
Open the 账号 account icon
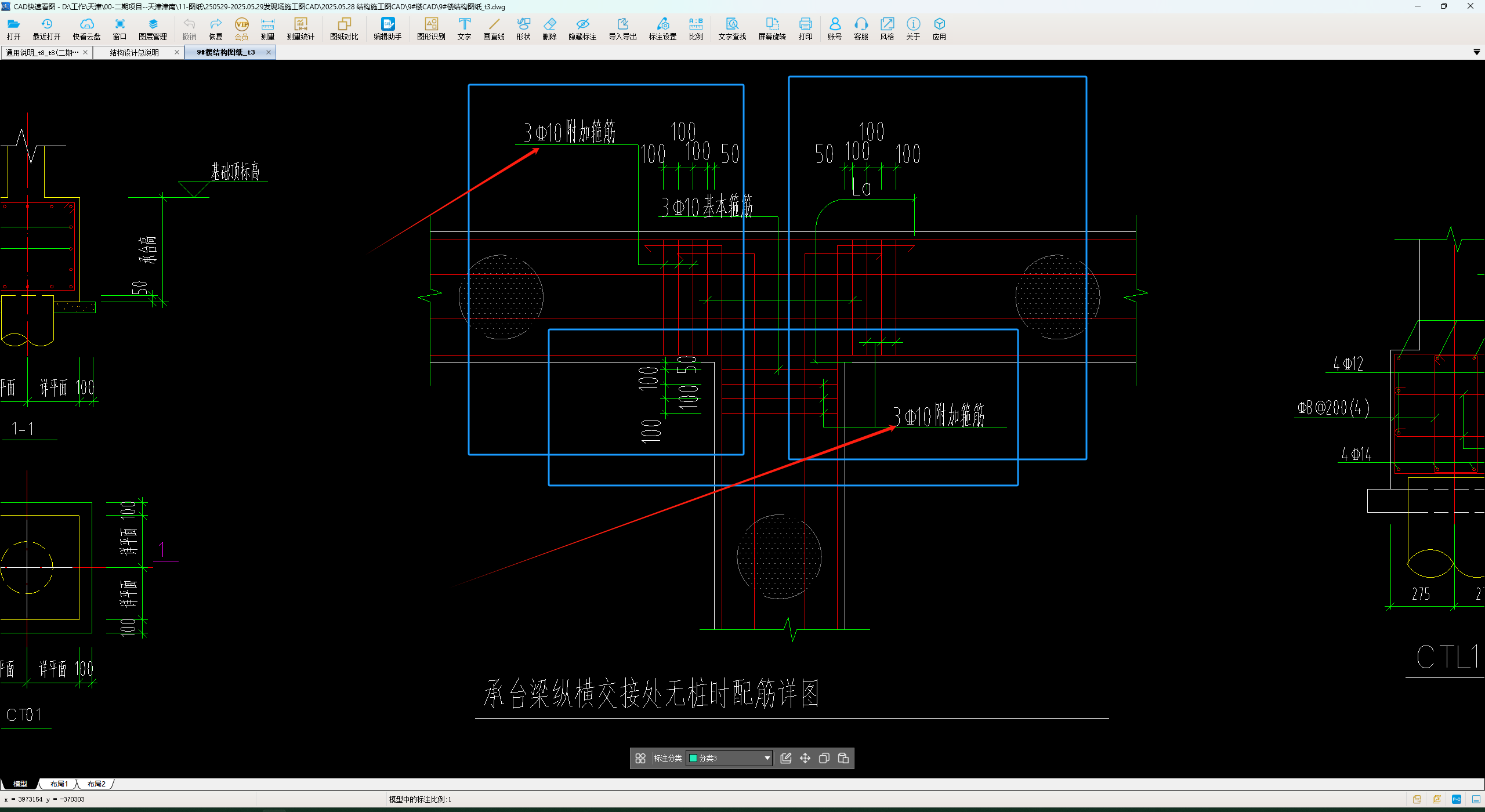(835, 28)
